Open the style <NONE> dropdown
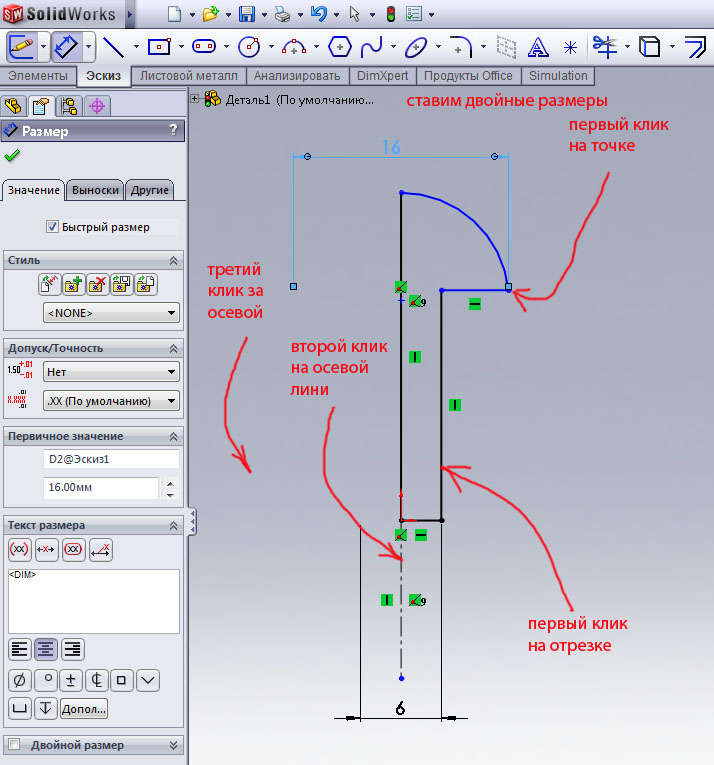The image size is (714, 765). 110,313
